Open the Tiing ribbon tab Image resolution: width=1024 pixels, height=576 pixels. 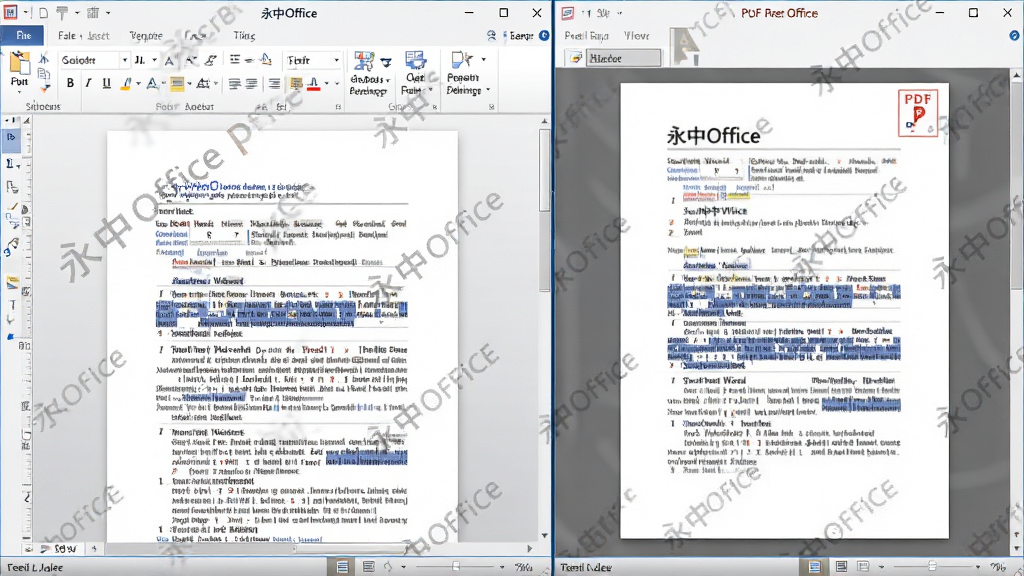(x=244, y=35)
